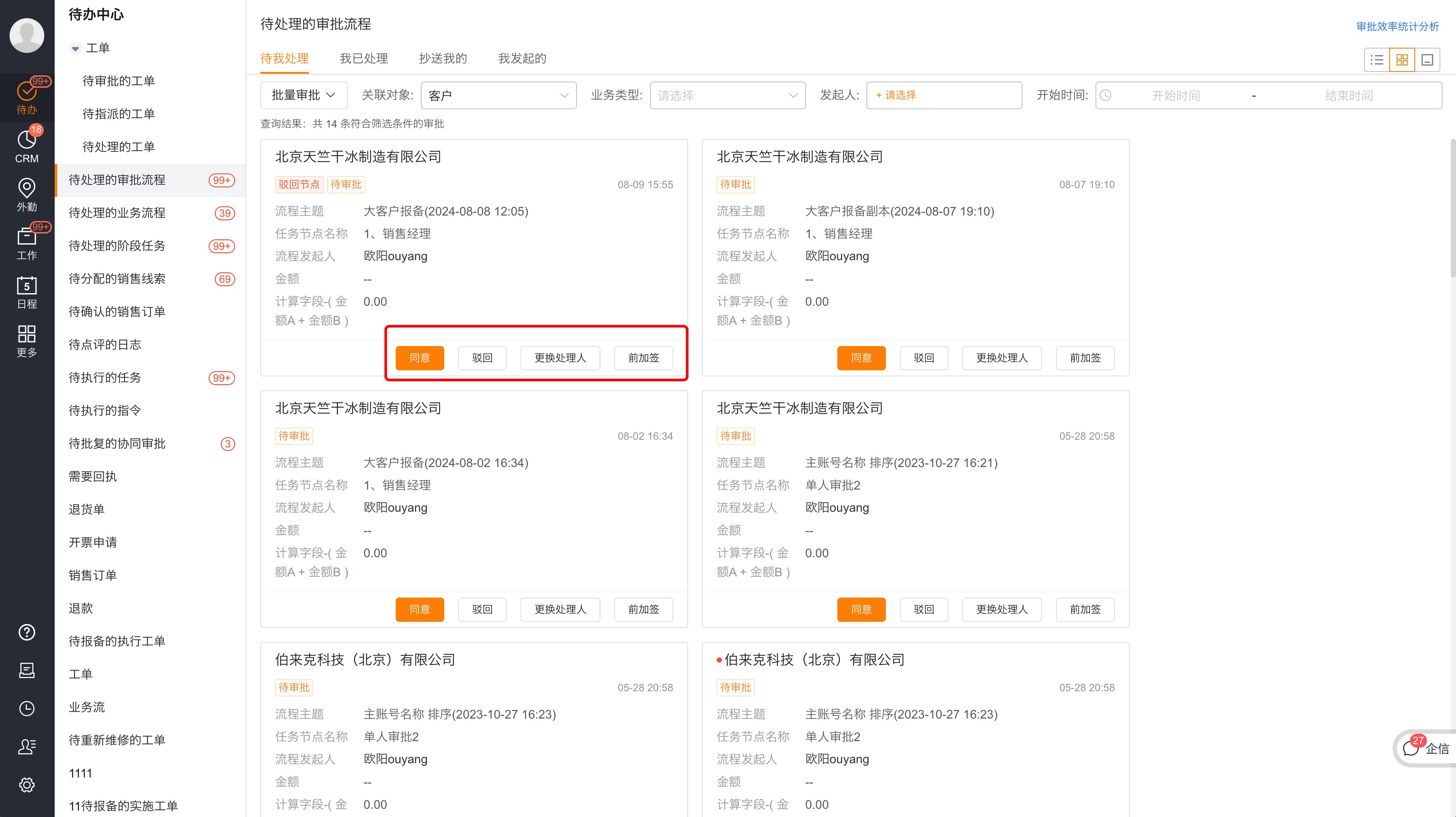Click the 发起人 请选择 field
This screenshot has height=817, width=1456.
pos(944,95)
